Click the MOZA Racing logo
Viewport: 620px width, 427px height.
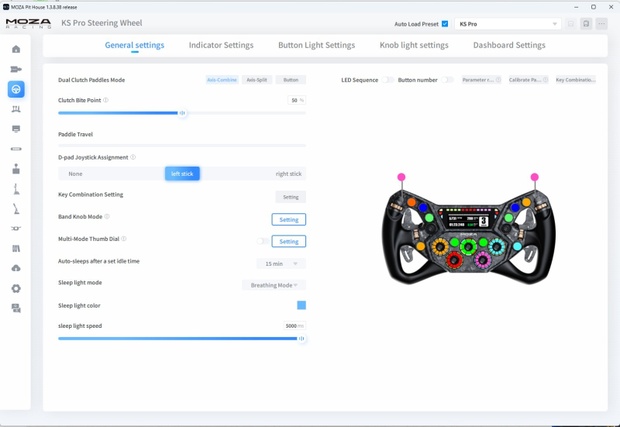(x=28, y=23)
